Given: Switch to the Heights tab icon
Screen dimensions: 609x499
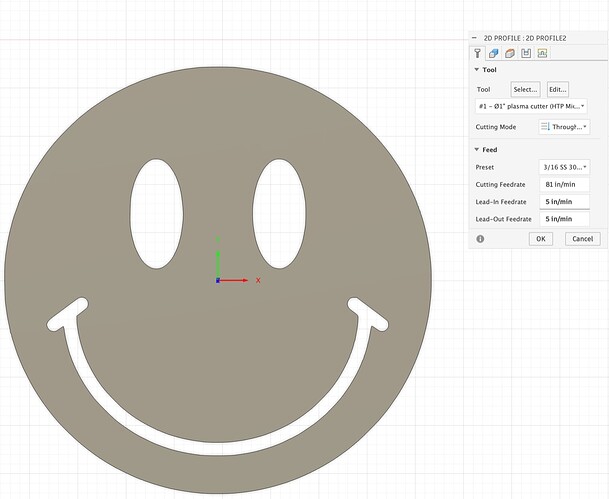Looking at the screenshot, I should [x=510, y=53].
